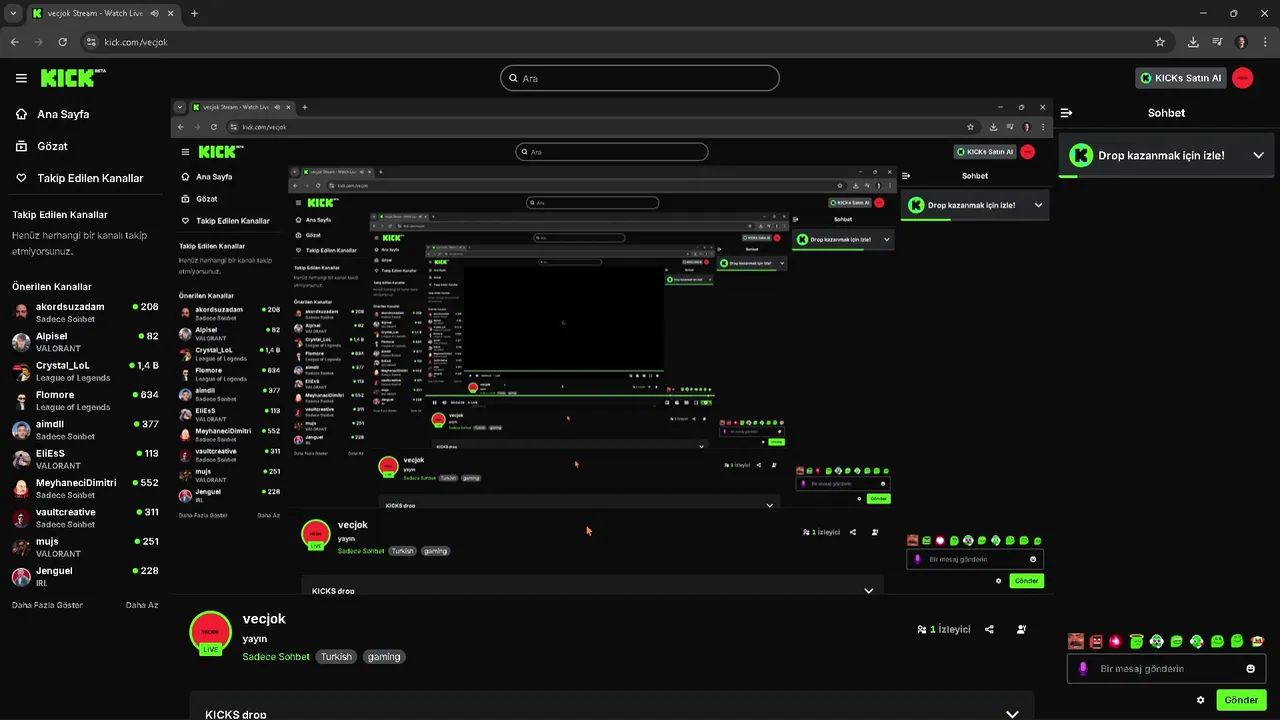Open MeyhaneciDimitri channel in the main sidebar
The height and width of the screenshot is (720, 1280).
(x=85, y=488)
